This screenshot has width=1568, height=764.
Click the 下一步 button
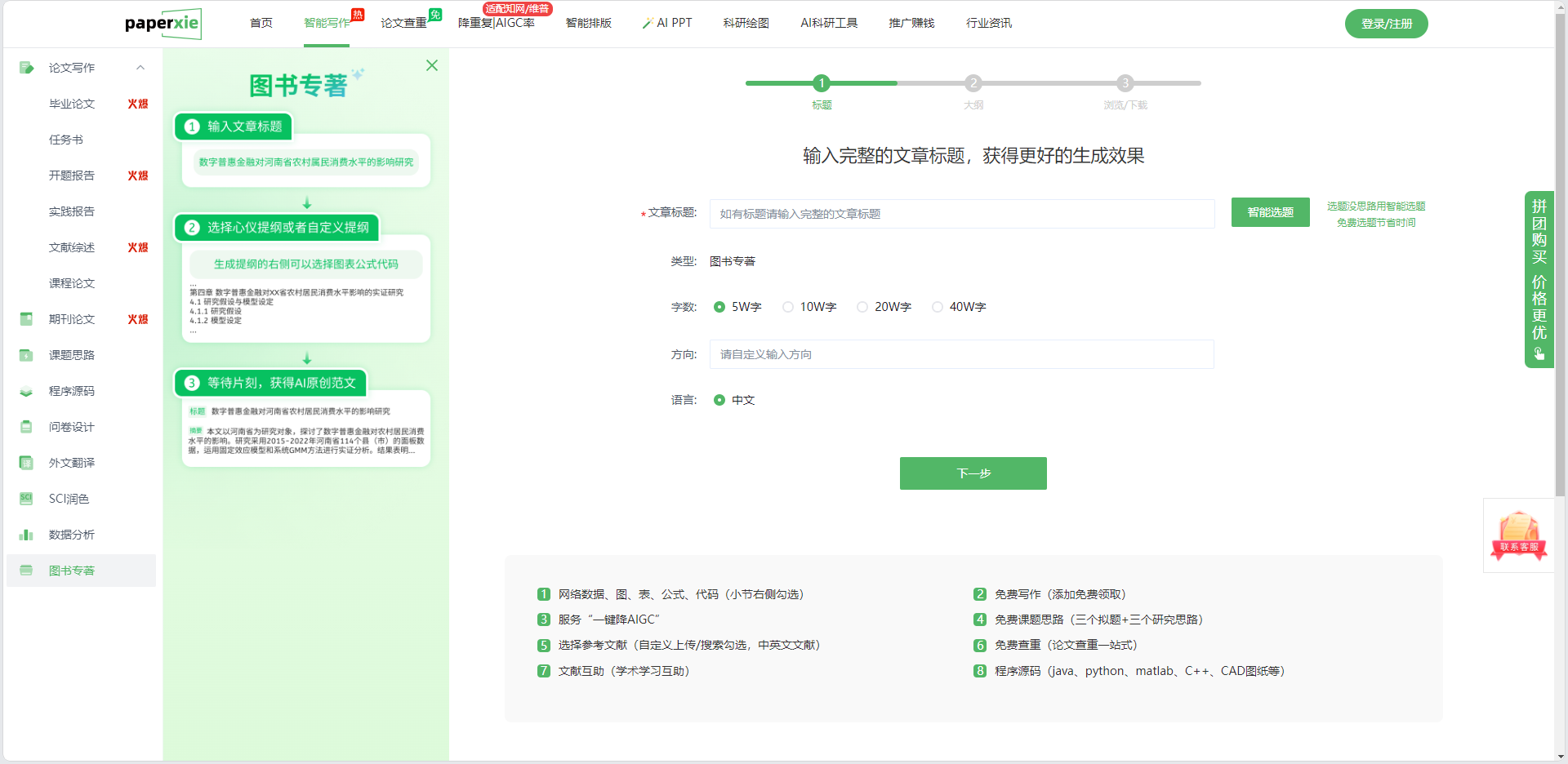coord(973,473)
